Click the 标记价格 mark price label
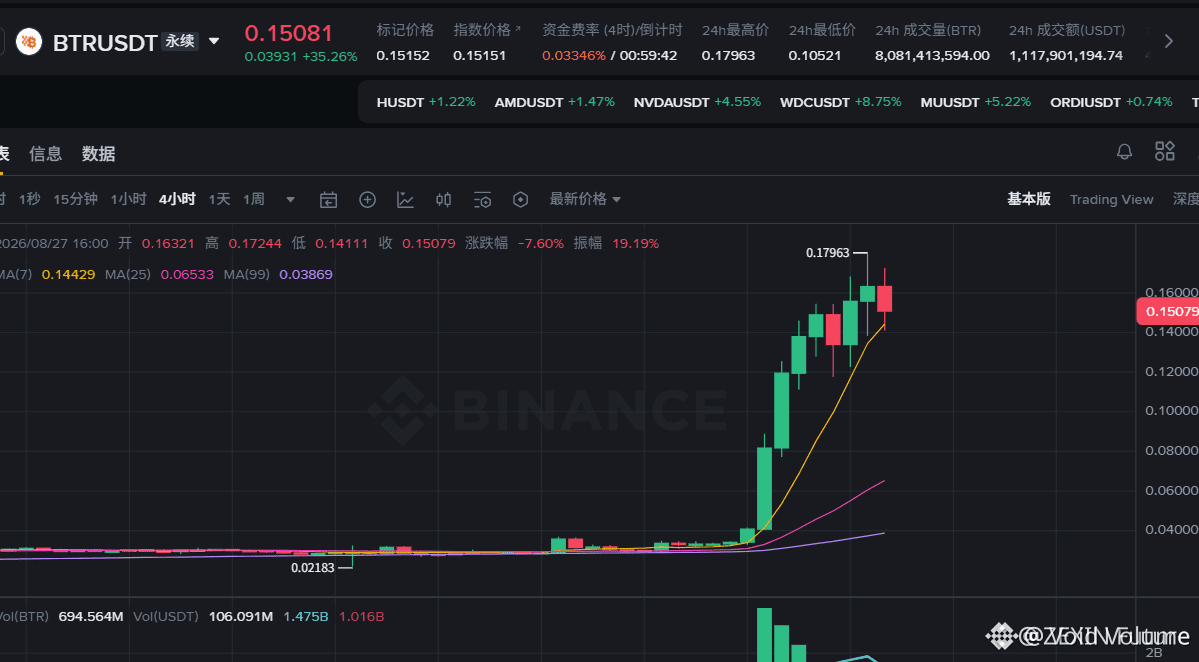Screen dimensions: 1199x662 tap(405, 30)
